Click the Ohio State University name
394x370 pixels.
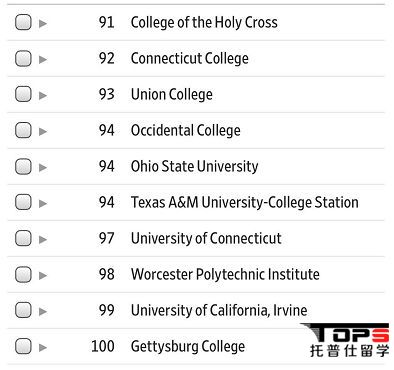click(x=195, y=167)
